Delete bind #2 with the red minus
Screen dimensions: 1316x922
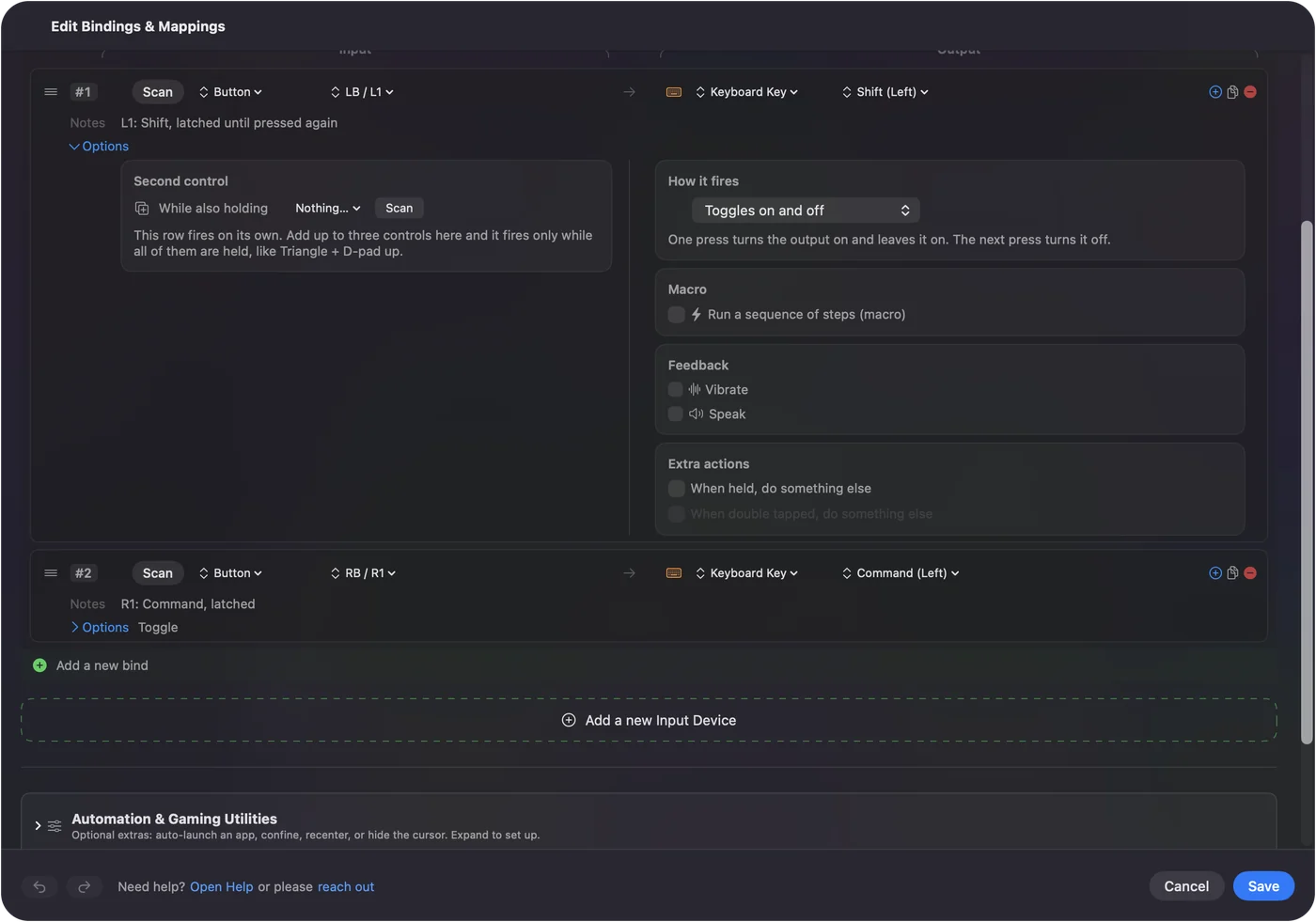pos(1250,573)
